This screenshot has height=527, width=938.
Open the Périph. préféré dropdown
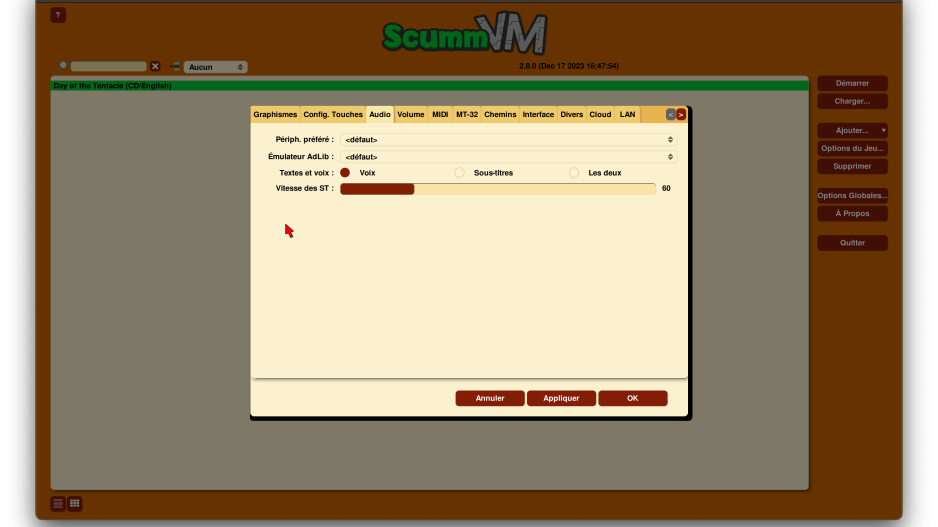tap(508, 139)
